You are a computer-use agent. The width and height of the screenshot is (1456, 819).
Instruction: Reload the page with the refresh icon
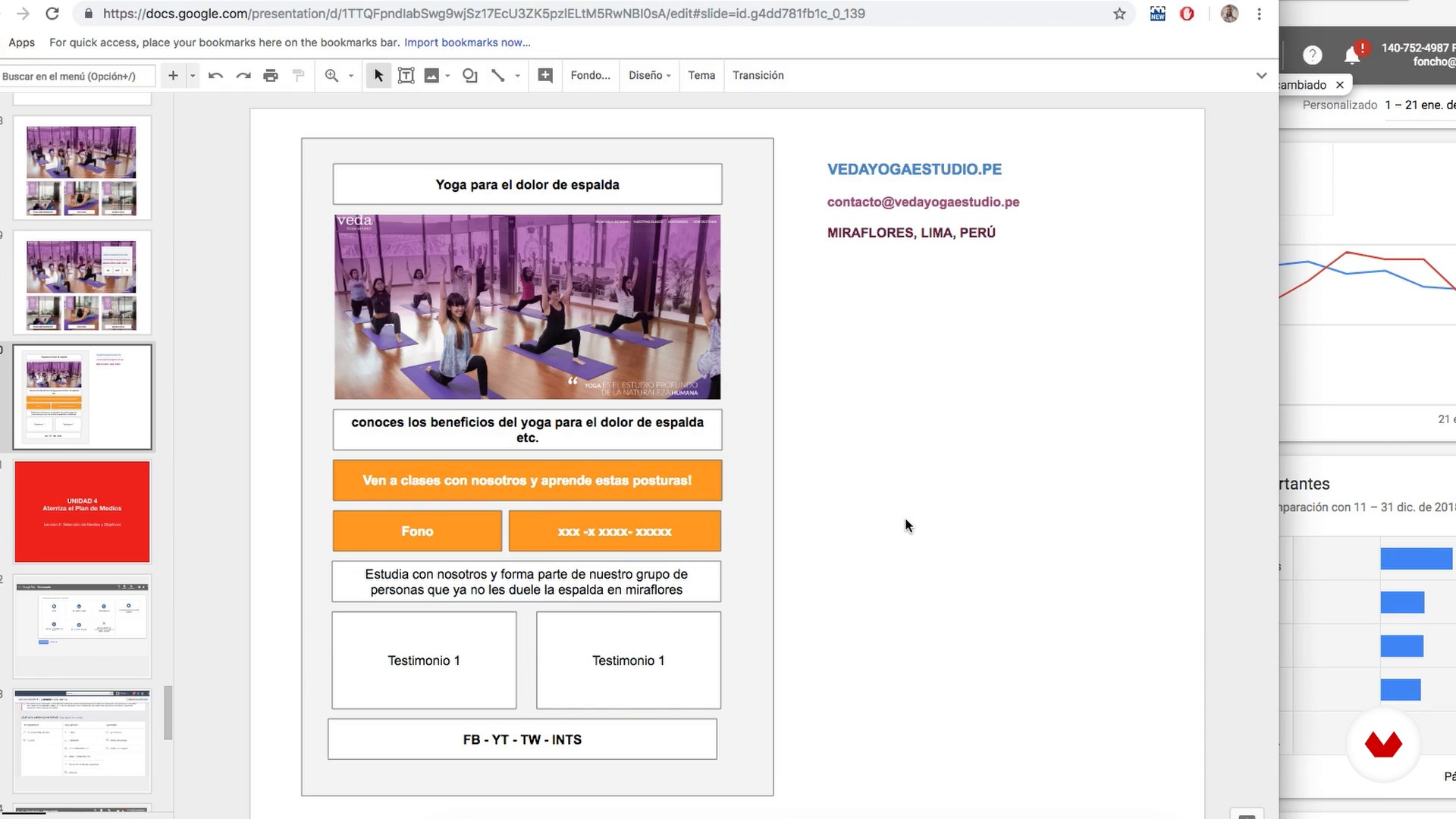[52, 14]
